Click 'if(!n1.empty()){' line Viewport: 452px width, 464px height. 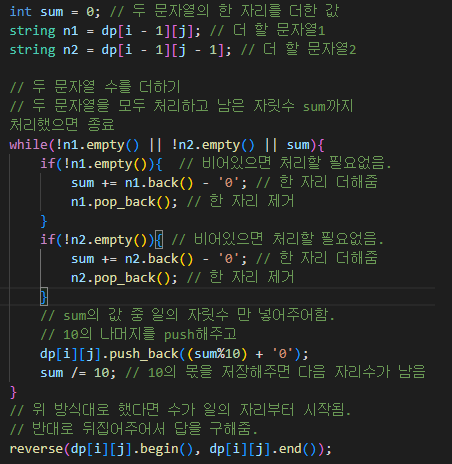pyautogui.click(x=101, y=164)
